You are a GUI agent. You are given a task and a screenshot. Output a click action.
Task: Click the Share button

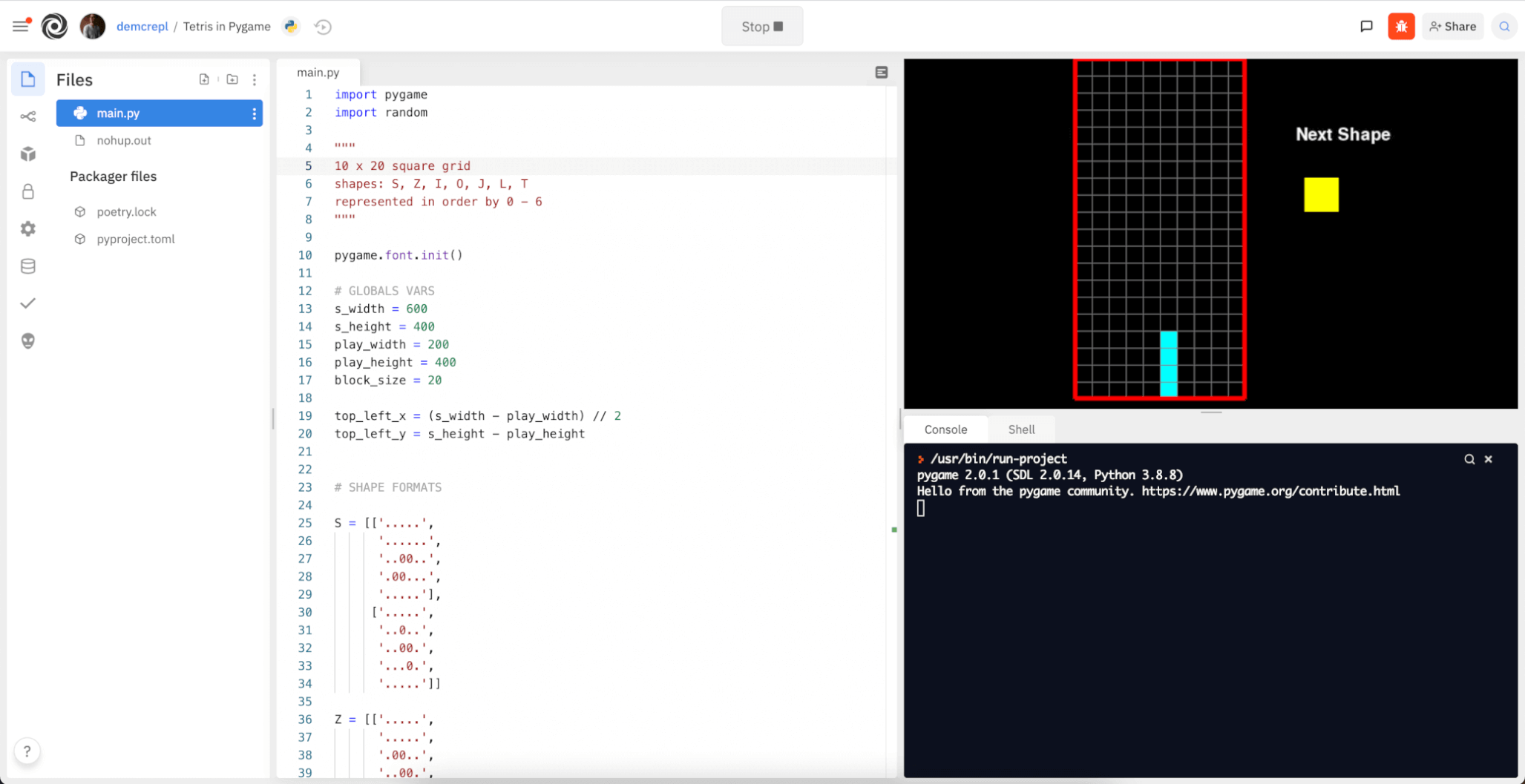click(x=1452, y=27)
